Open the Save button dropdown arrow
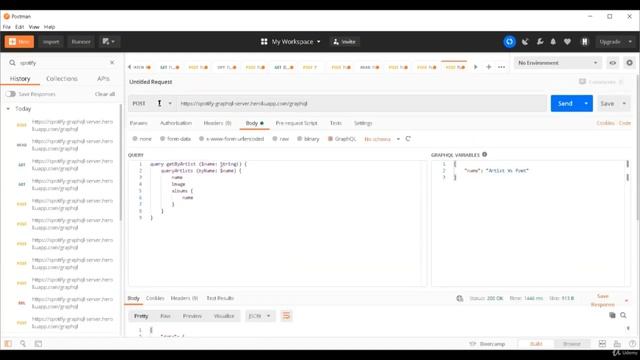 (624, 103)
